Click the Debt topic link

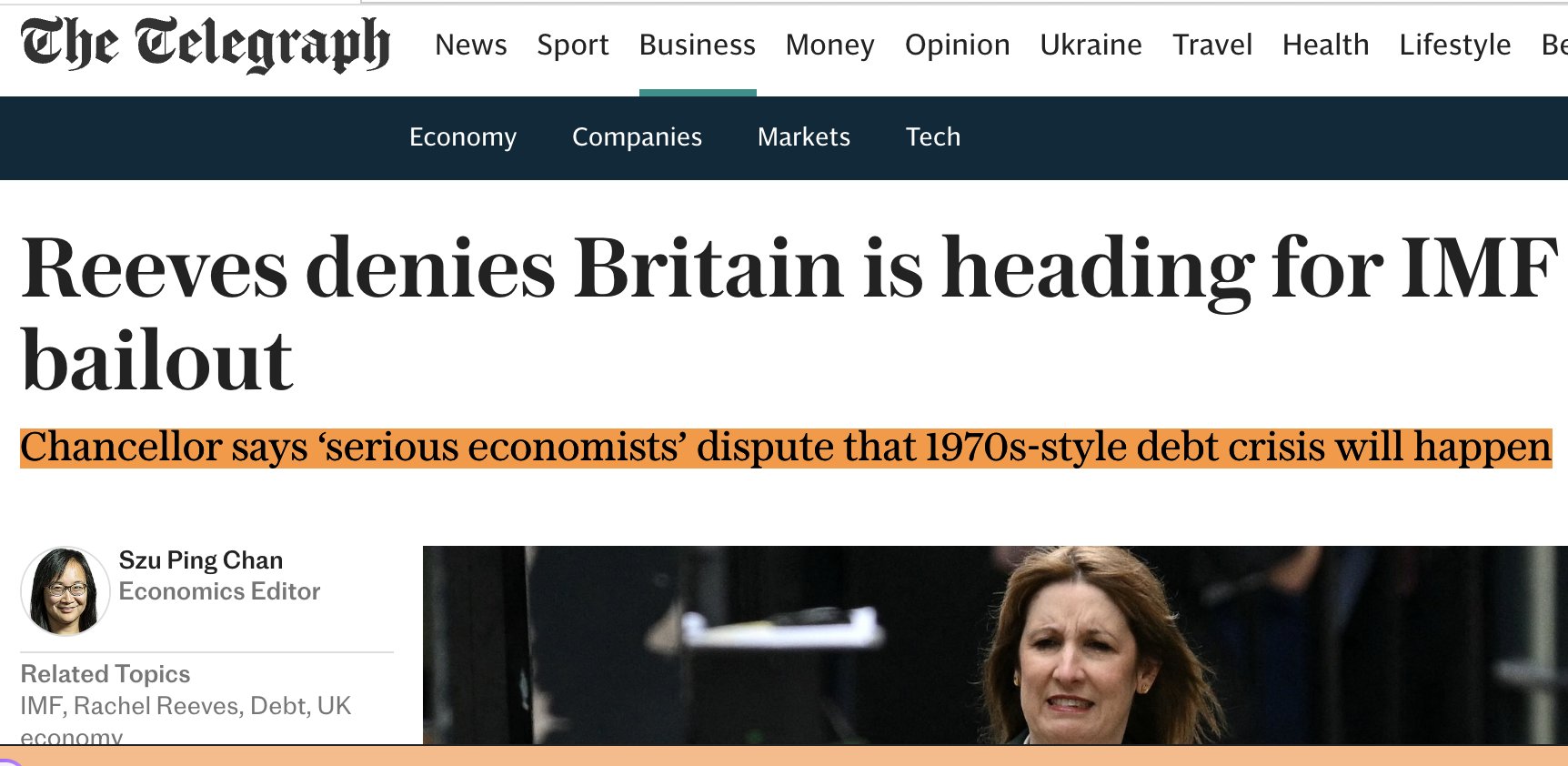click(279, 706)
